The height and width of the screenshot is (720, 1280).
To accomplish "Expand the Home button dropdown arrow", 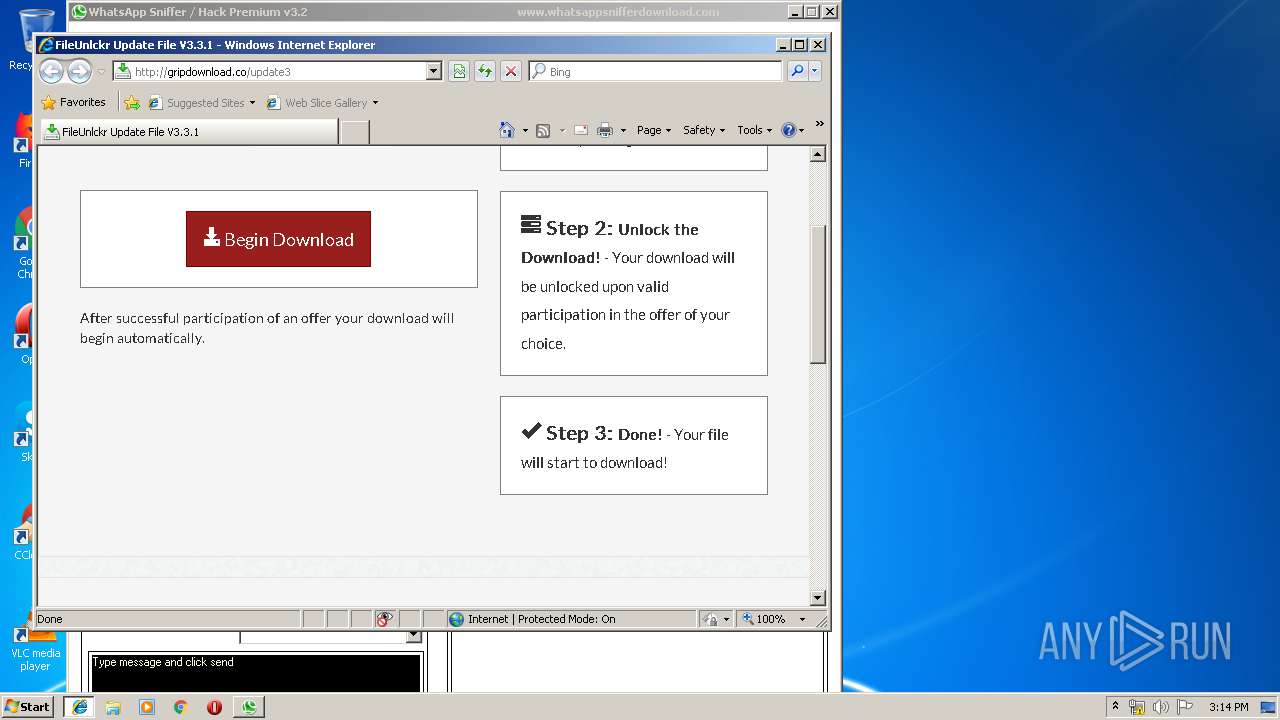I will [x=526, y=130].
